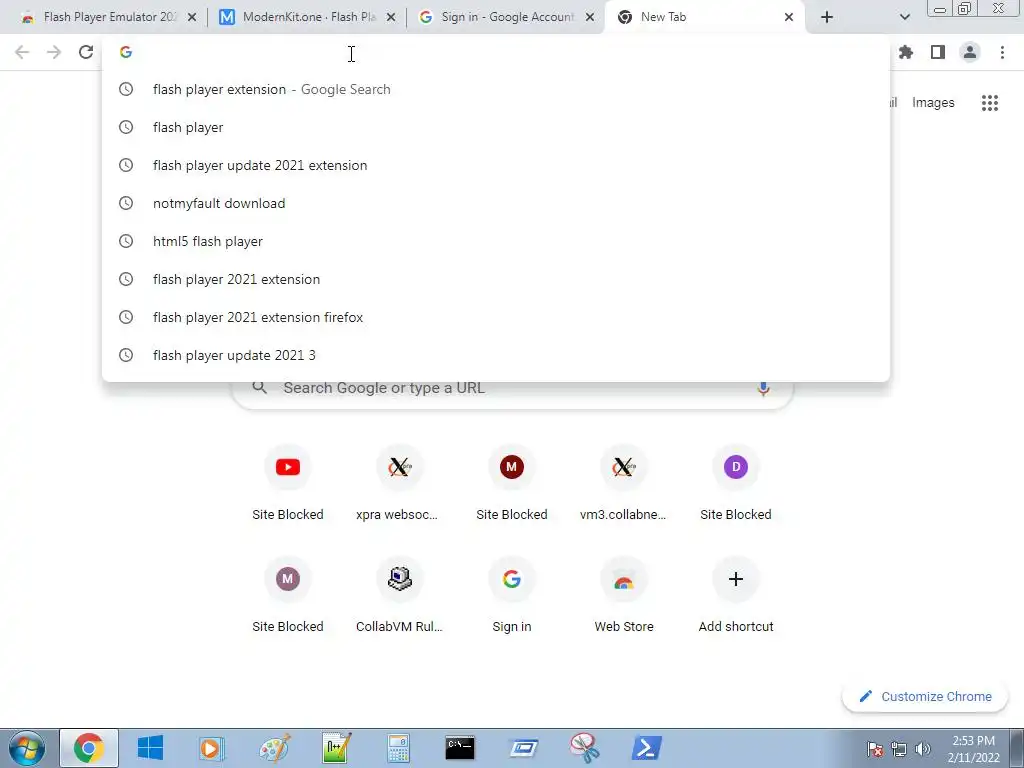Open the CollabVM Rul... shortcut
This screenshot has height=768, width=1024.
point(399,596)
